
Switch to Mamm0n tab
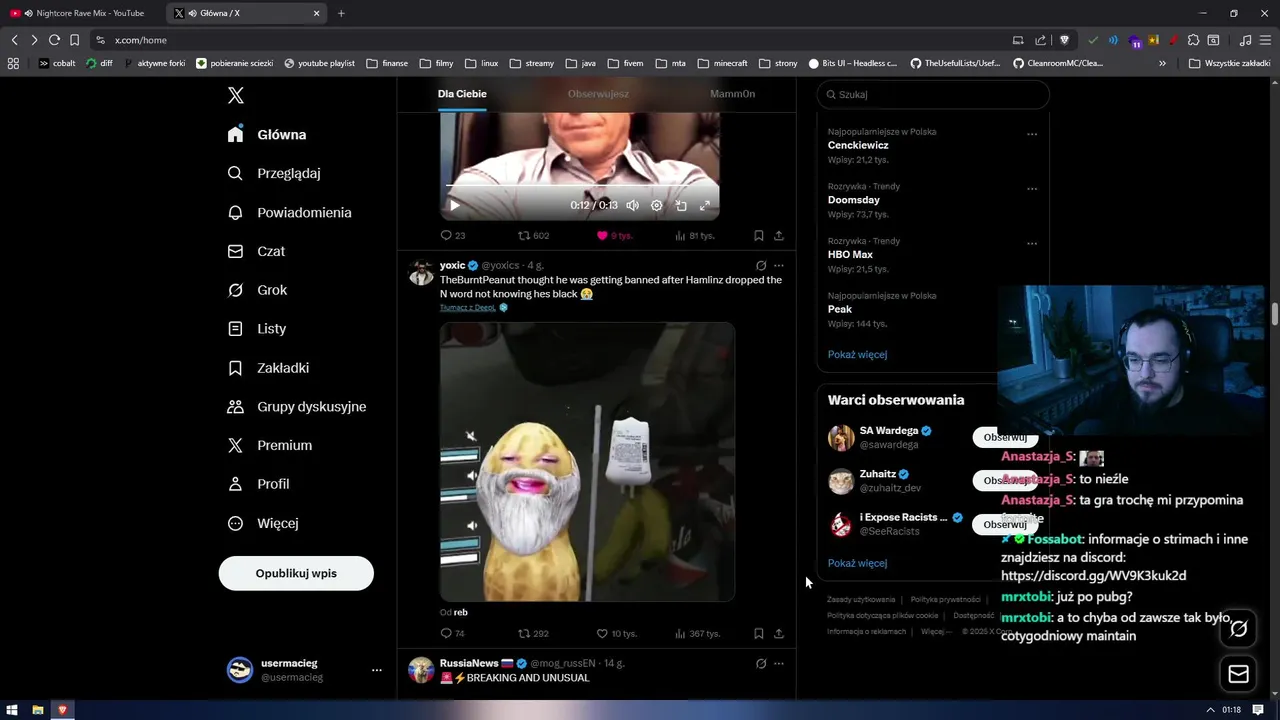[732, 94]
